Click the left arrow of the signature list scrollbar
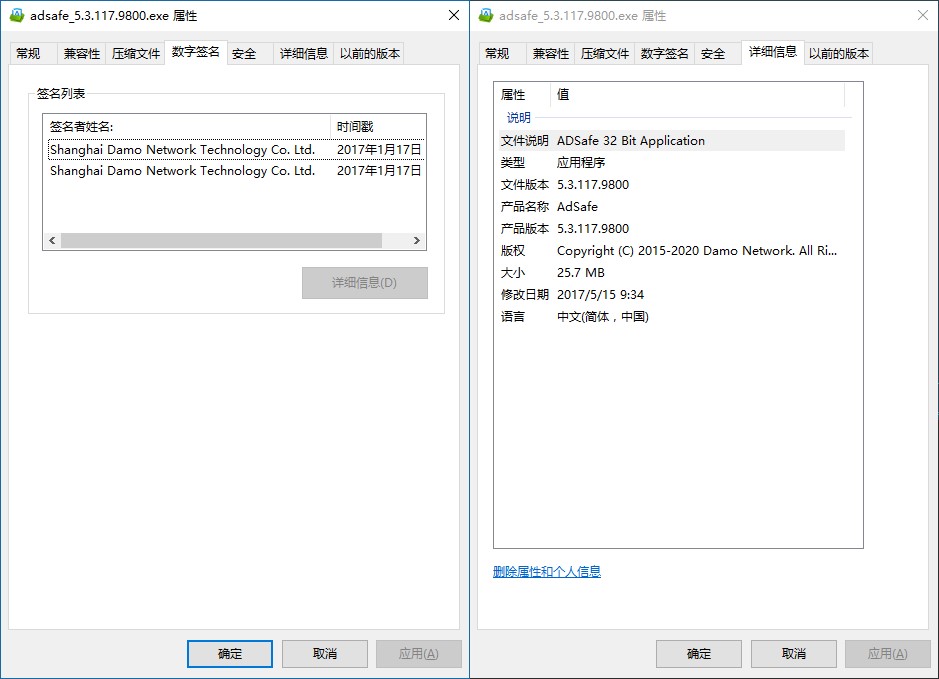Screen dimensions: 939x679 (52, 240)
